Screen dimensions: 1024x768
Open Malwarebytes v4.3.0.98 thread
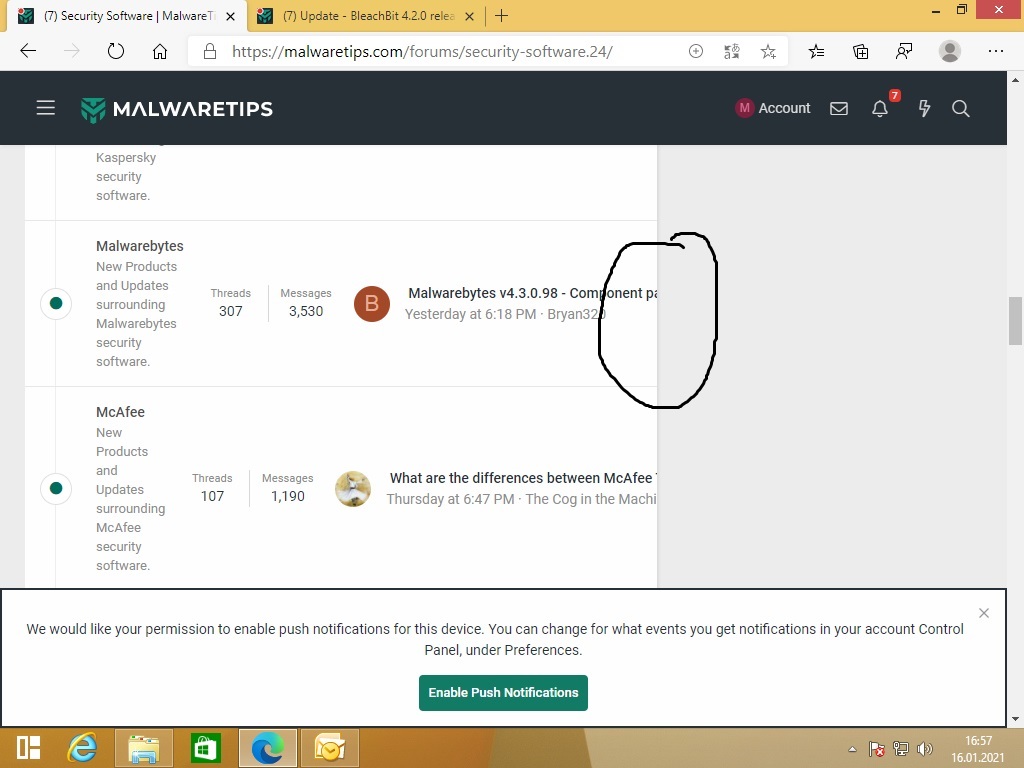532,293
